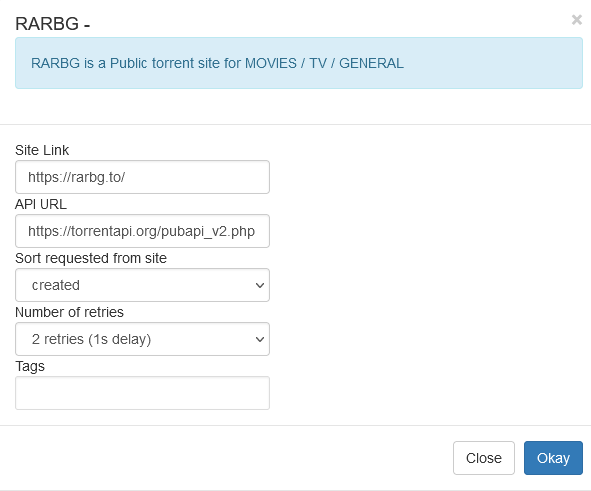Open the Number of retries dropdown

tap(142, 339)
